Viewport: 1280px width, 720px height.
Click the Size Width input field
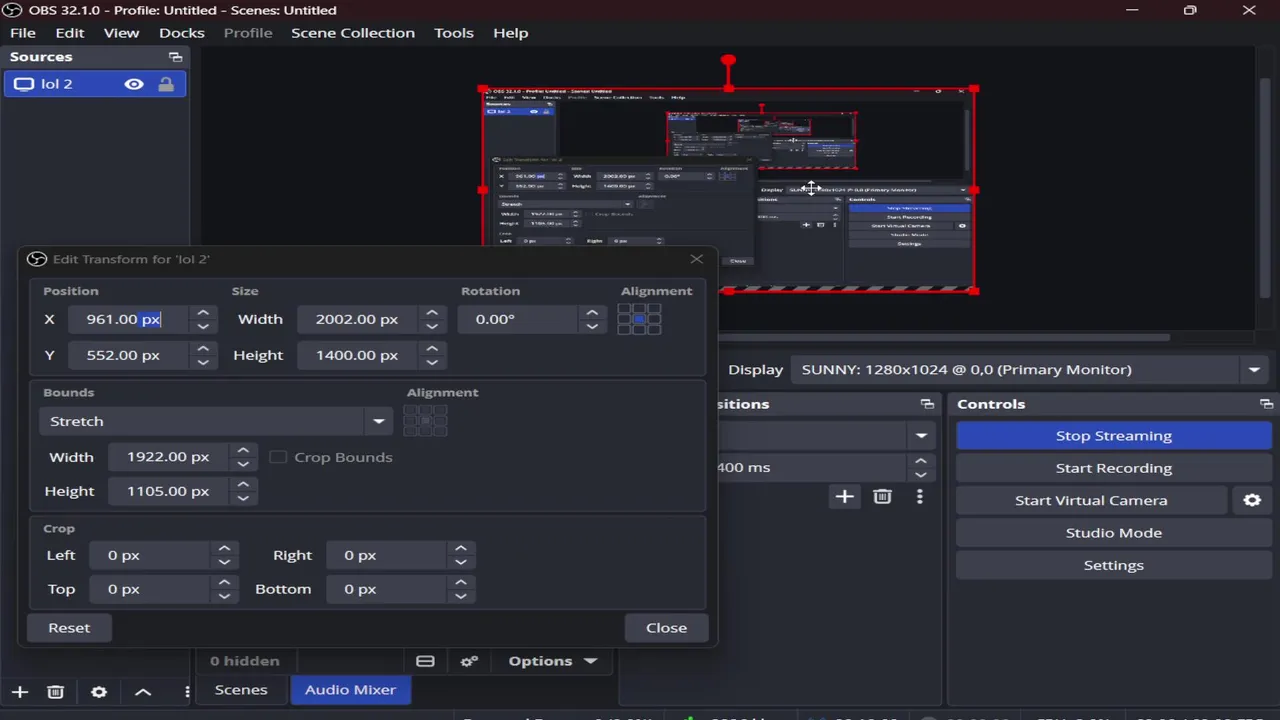pos(358,319)
